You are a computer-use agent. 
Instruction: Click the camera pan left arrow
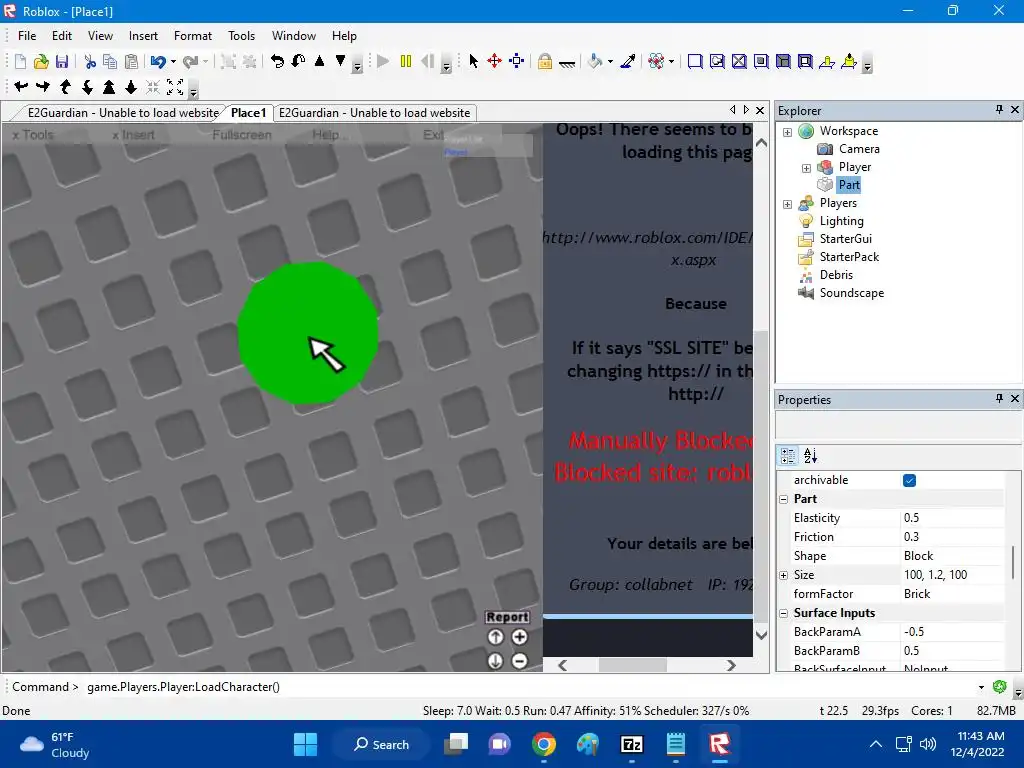coord(21,86)
